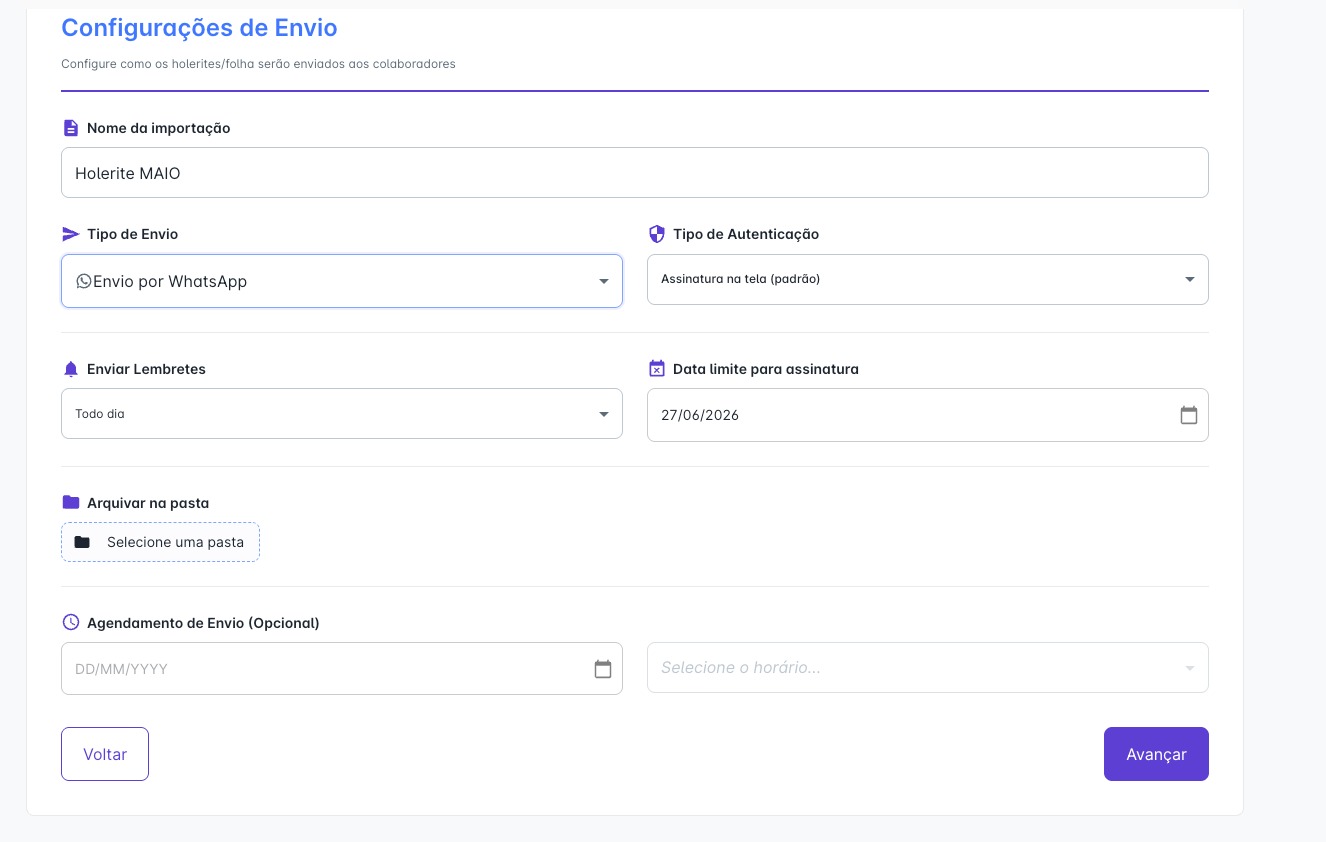Click the bell icon beside Enviar Lembretes
This screenshot has width=1326, height=842.
point(70,369)
